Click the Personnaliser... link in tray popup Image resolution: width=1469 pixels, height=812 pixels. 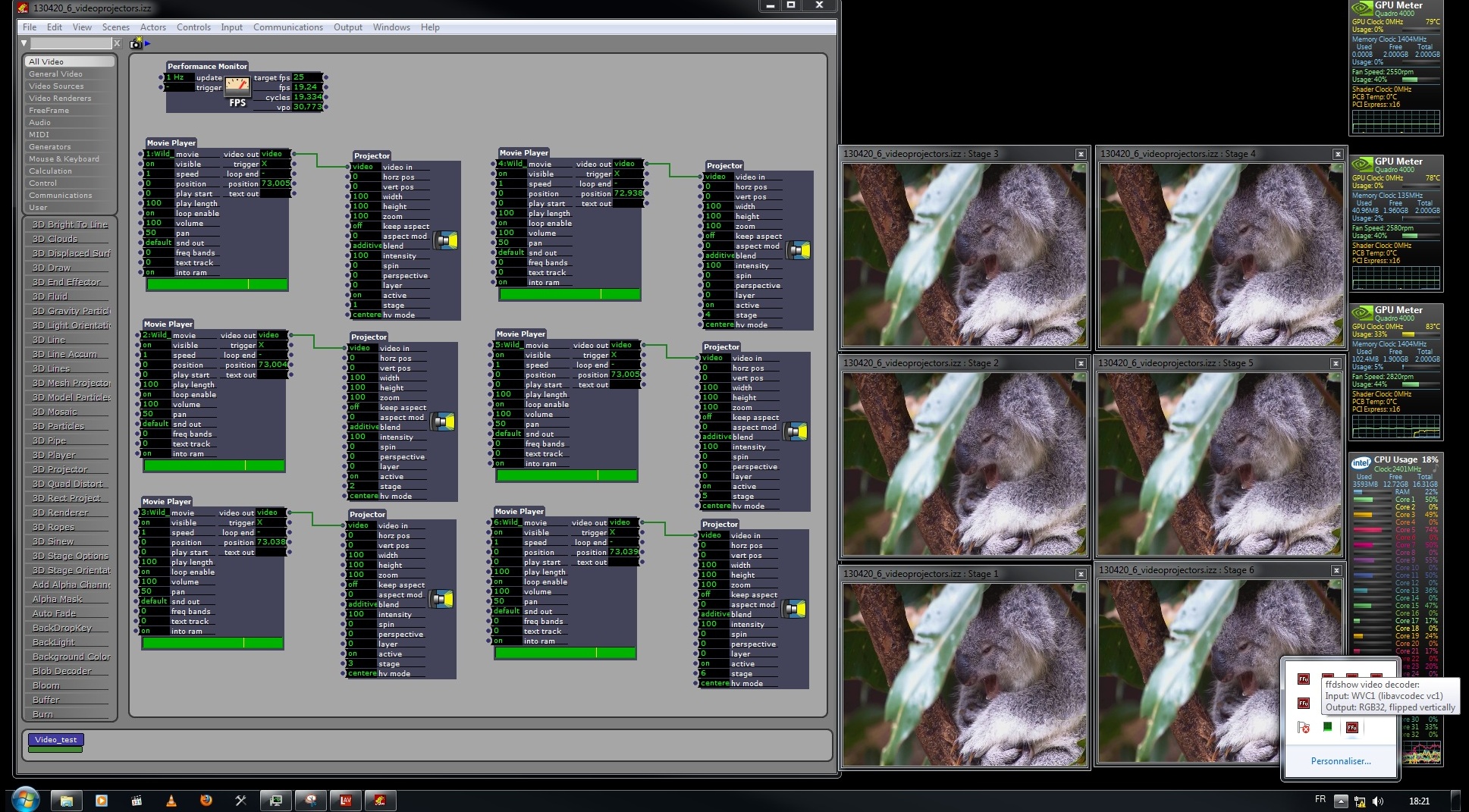1341,761
